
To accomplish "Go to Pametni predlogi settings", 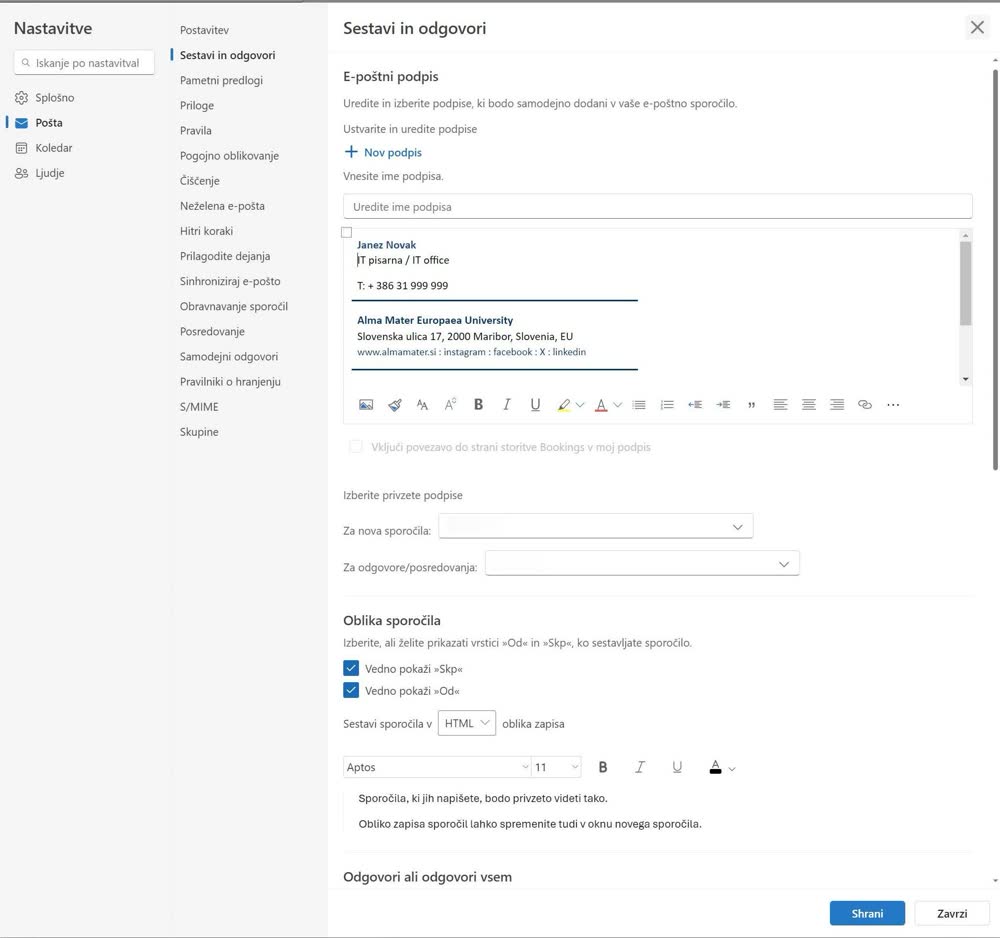I will pos(221,80).
